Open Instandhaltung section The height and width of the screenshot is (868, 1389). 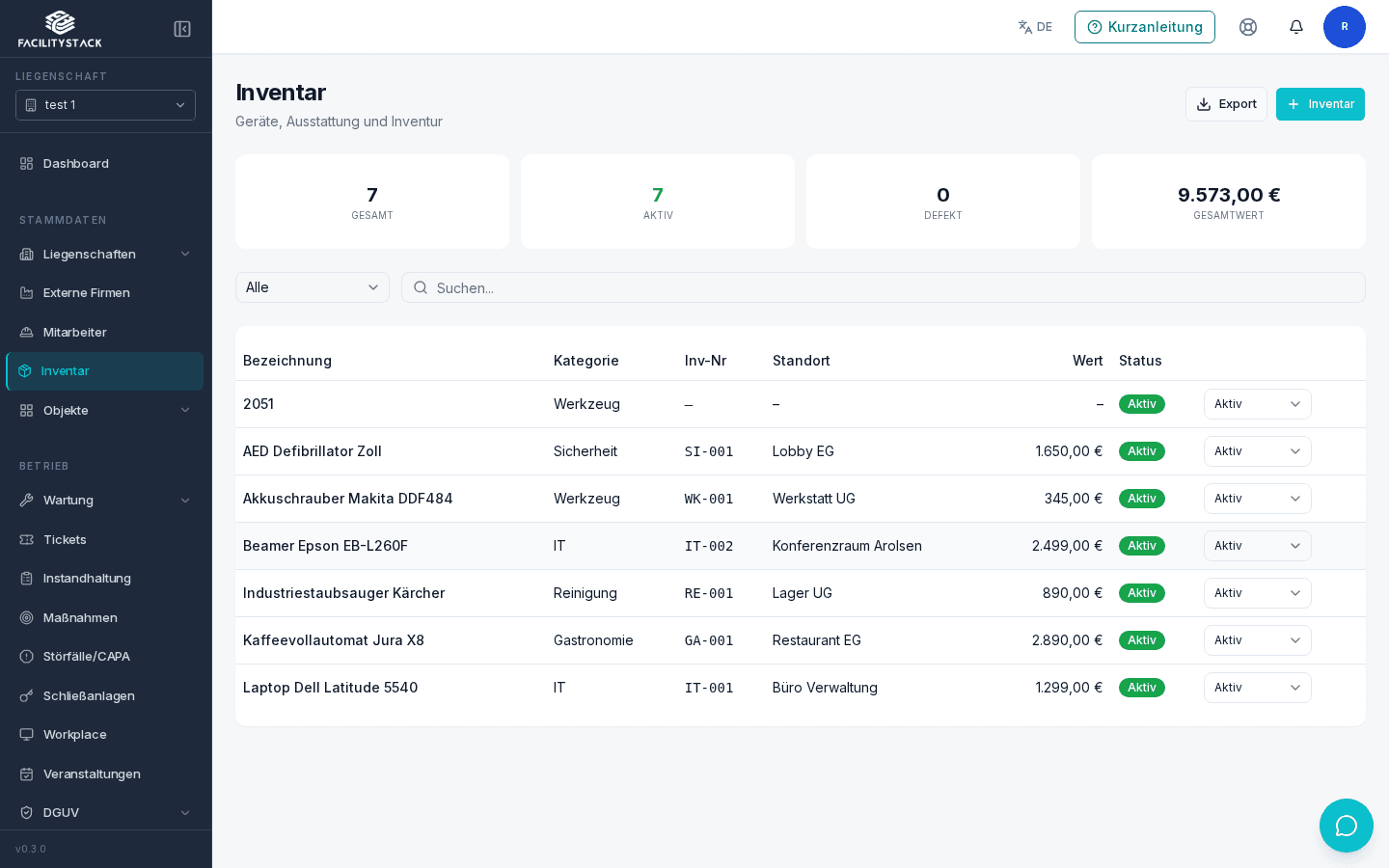tap(106, 579)
